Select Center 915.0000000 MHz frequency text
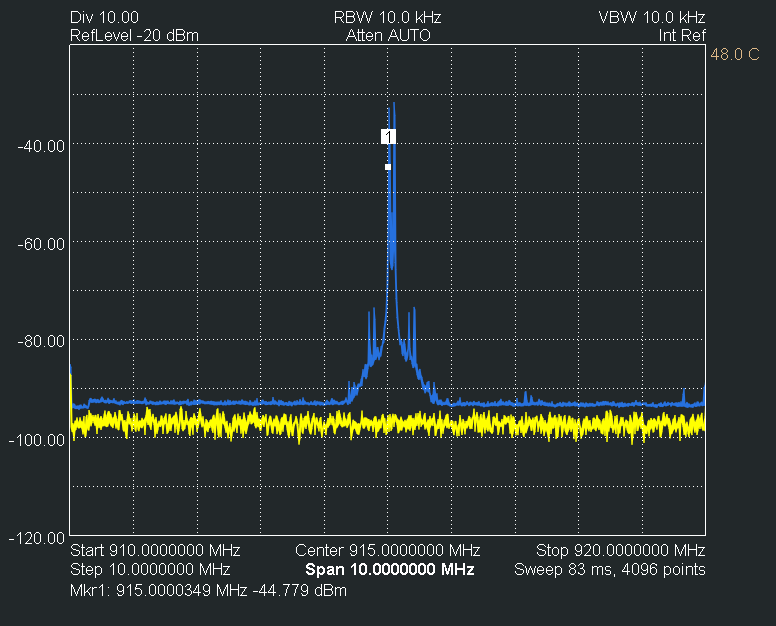Viewport: 776px width, 626px height. pos(388,550)
